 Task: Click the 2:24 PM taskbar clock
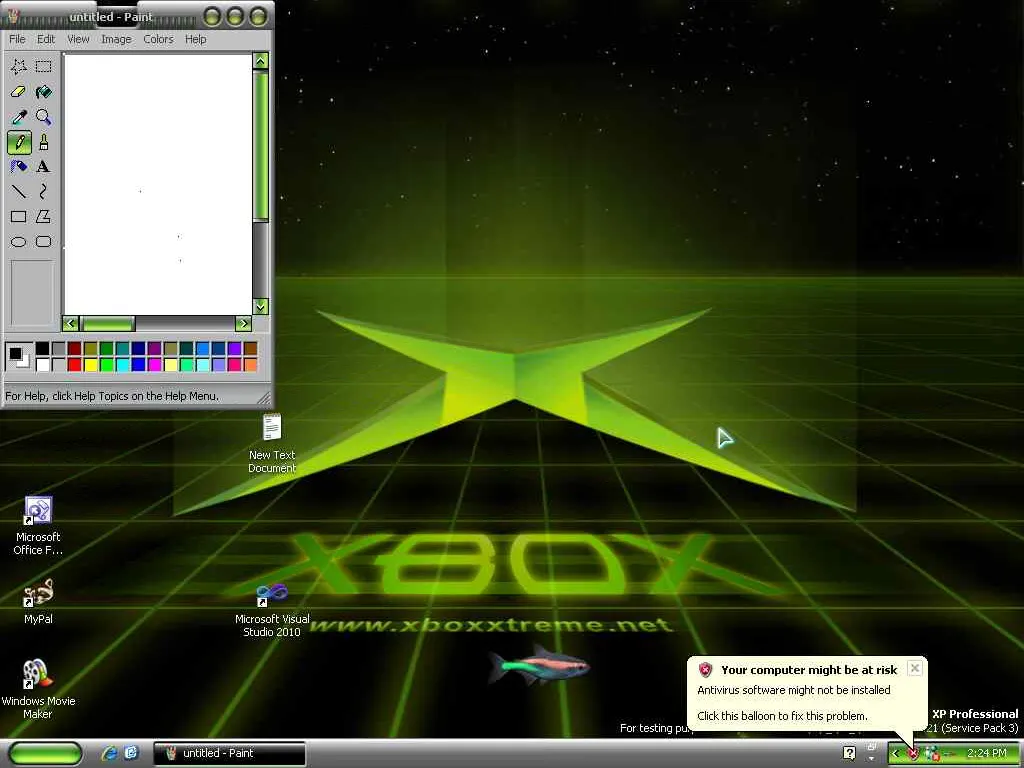(987, 754)
